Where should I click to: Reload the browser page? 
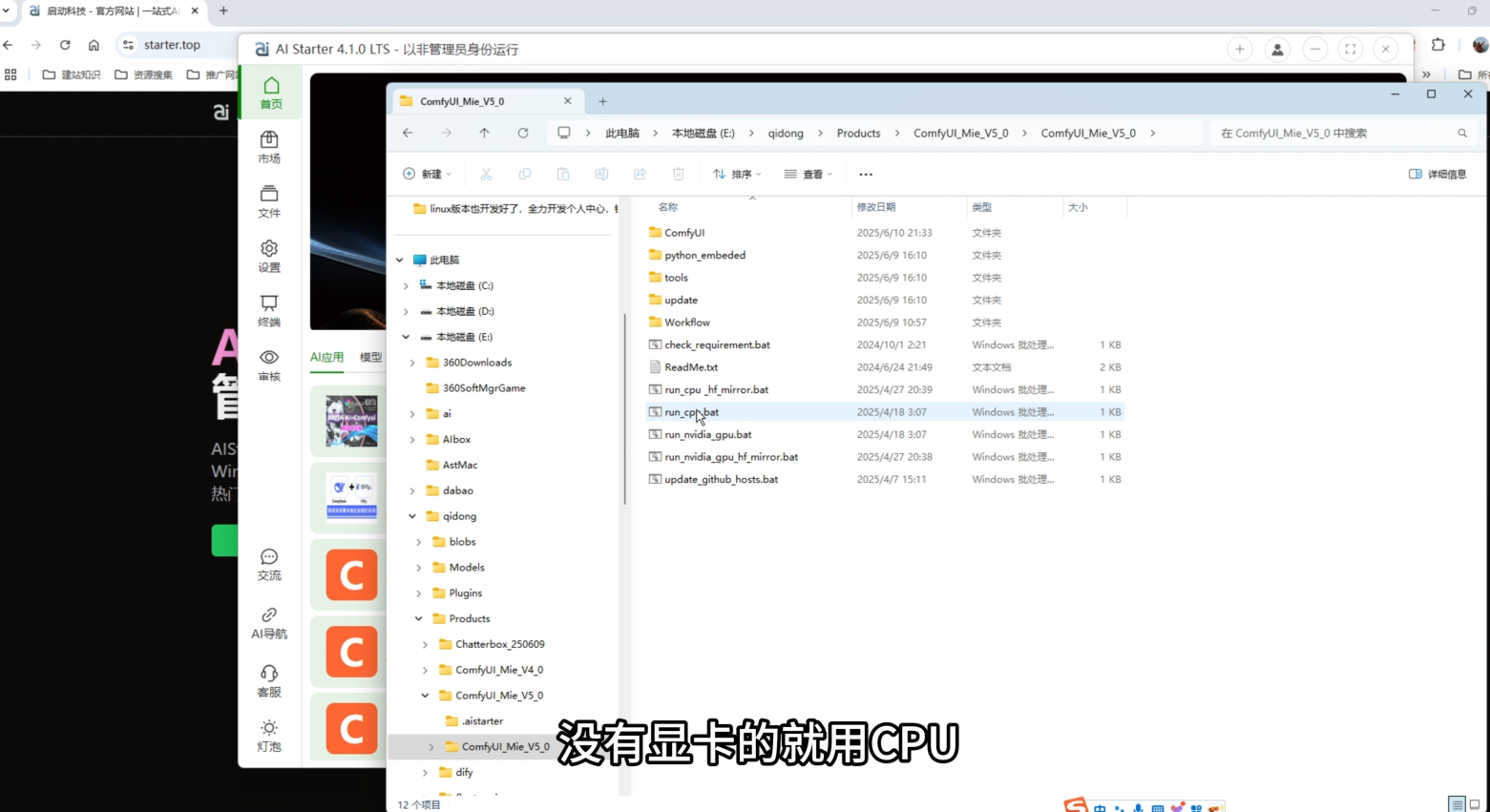pos(65,45)
